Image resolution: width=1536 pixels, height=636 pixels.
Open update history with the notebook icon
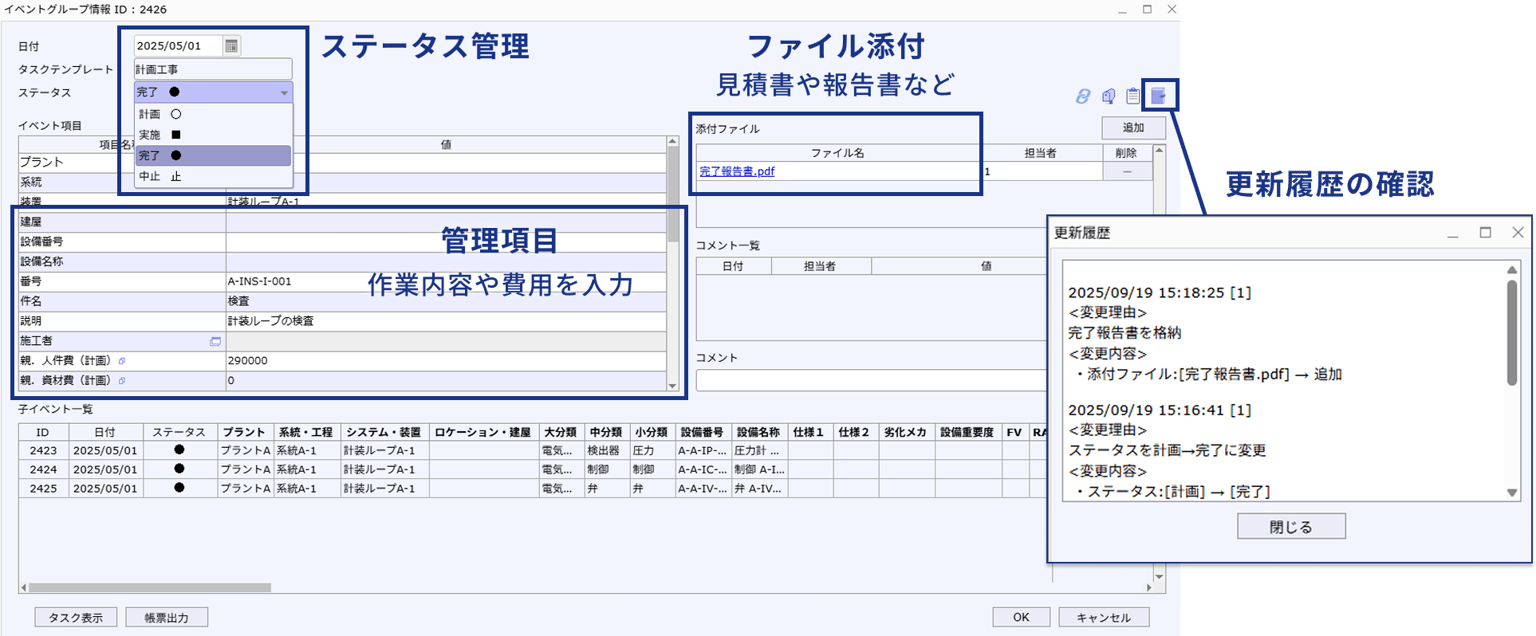click(1158, 95)
